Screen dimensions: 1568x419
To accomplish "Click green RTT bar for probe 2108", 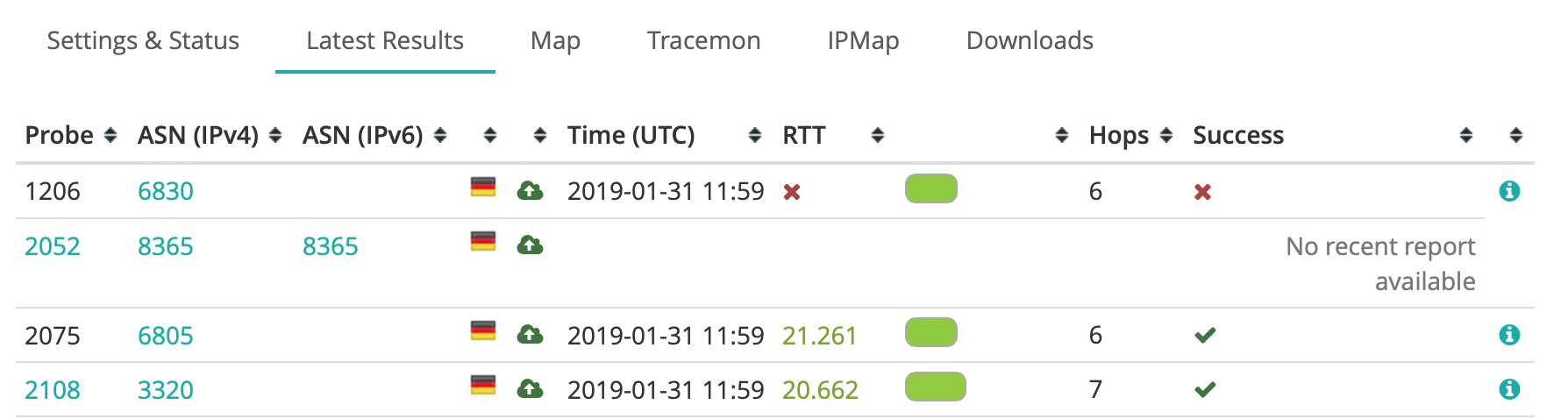I will [x=935, y=387].
